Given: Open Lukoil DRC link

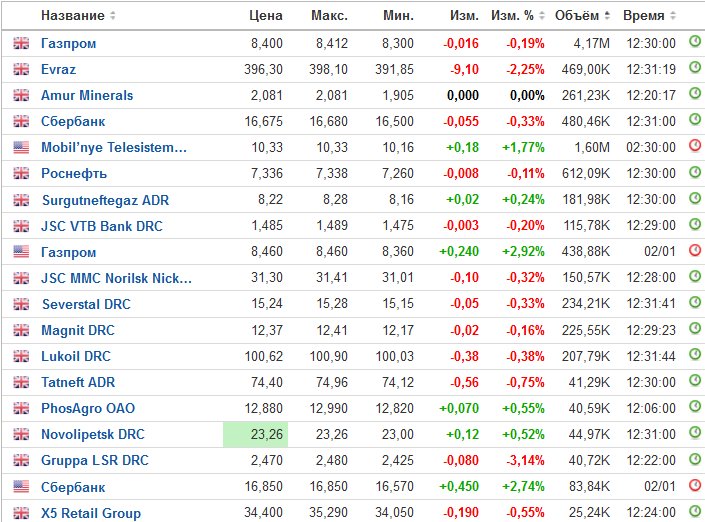Looking at the screenshot, I should 76,356.
